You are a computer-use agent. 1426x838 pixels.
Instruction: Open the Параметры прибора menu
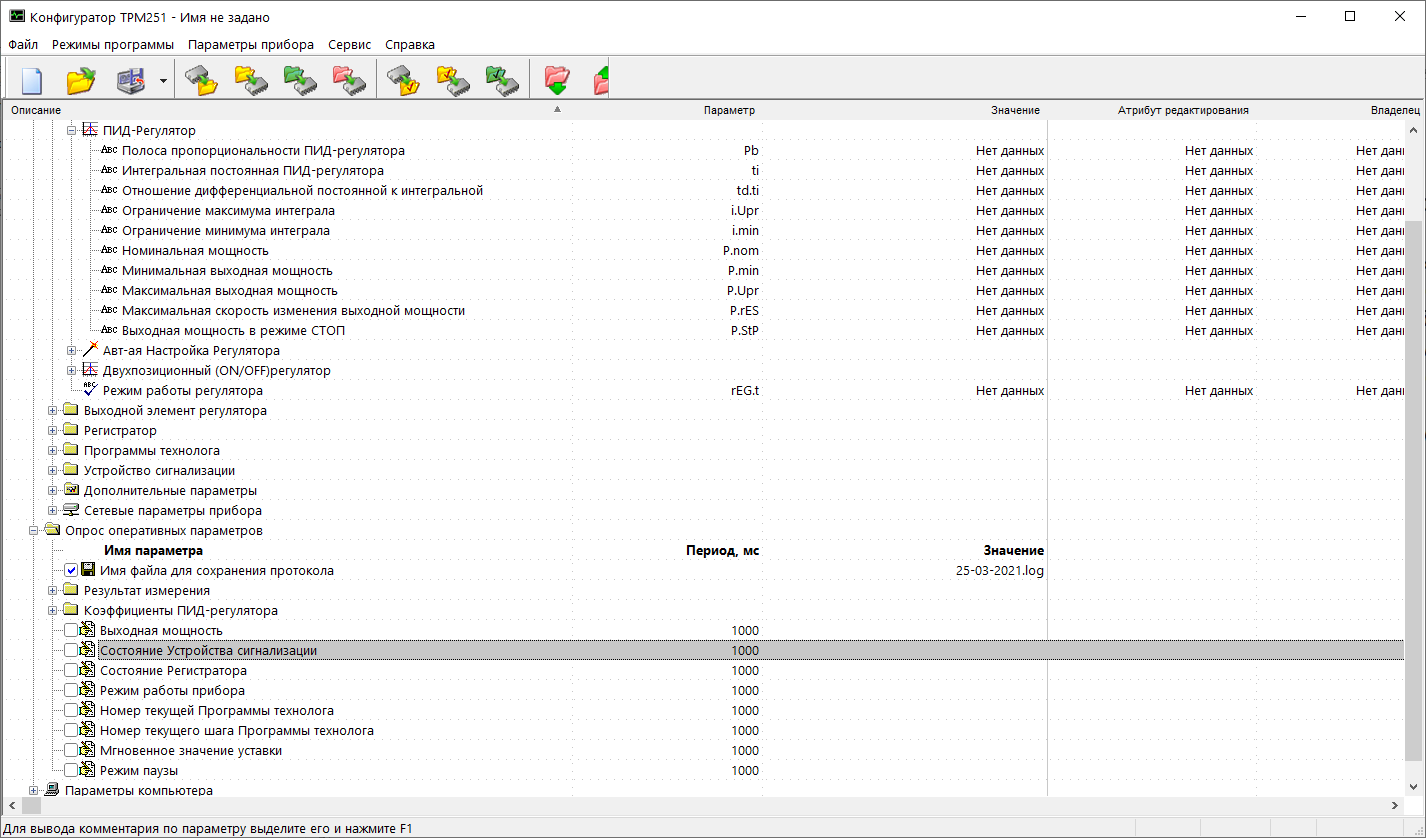[251, 45]
